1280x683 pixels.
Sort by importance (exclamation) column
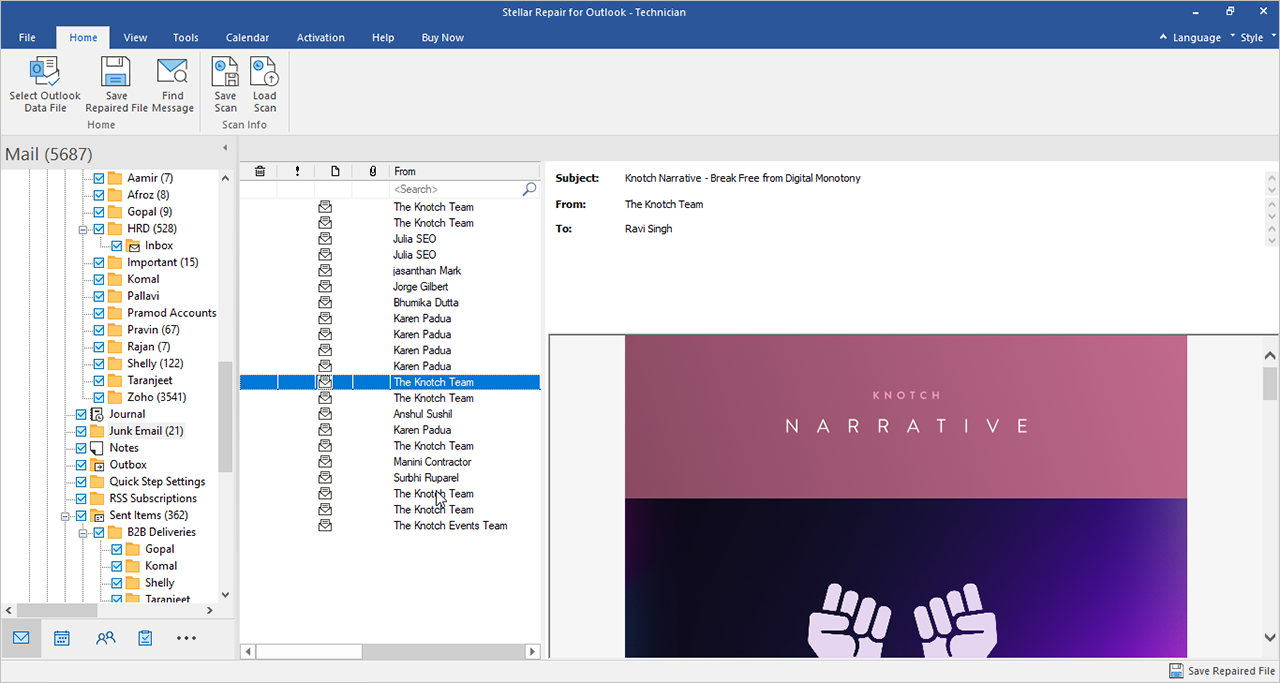pyautogui.click(x=297, y=172)
